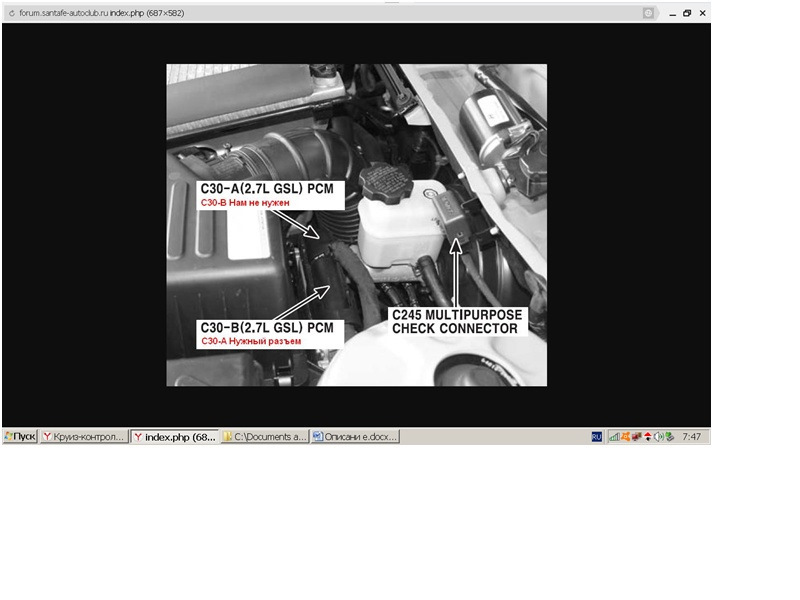Click the engine bay photo
This screenshot has height=600, width=800.
click(357, 225)
